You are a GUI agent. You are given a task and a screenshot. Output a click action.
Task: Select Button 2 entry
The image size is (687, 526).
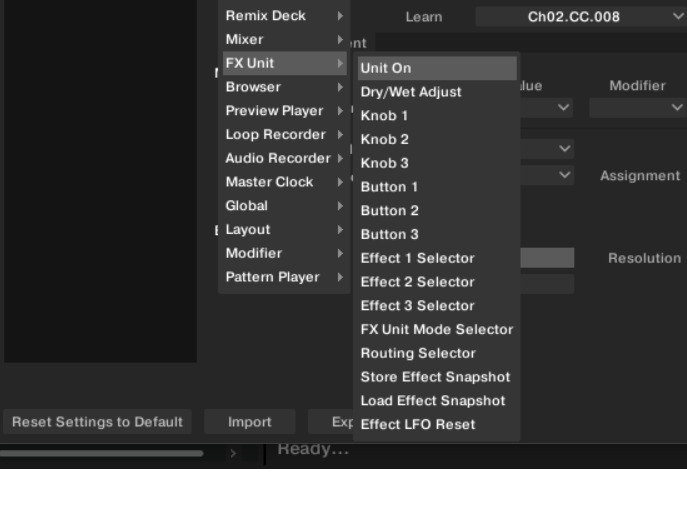(x=437, y=211)
